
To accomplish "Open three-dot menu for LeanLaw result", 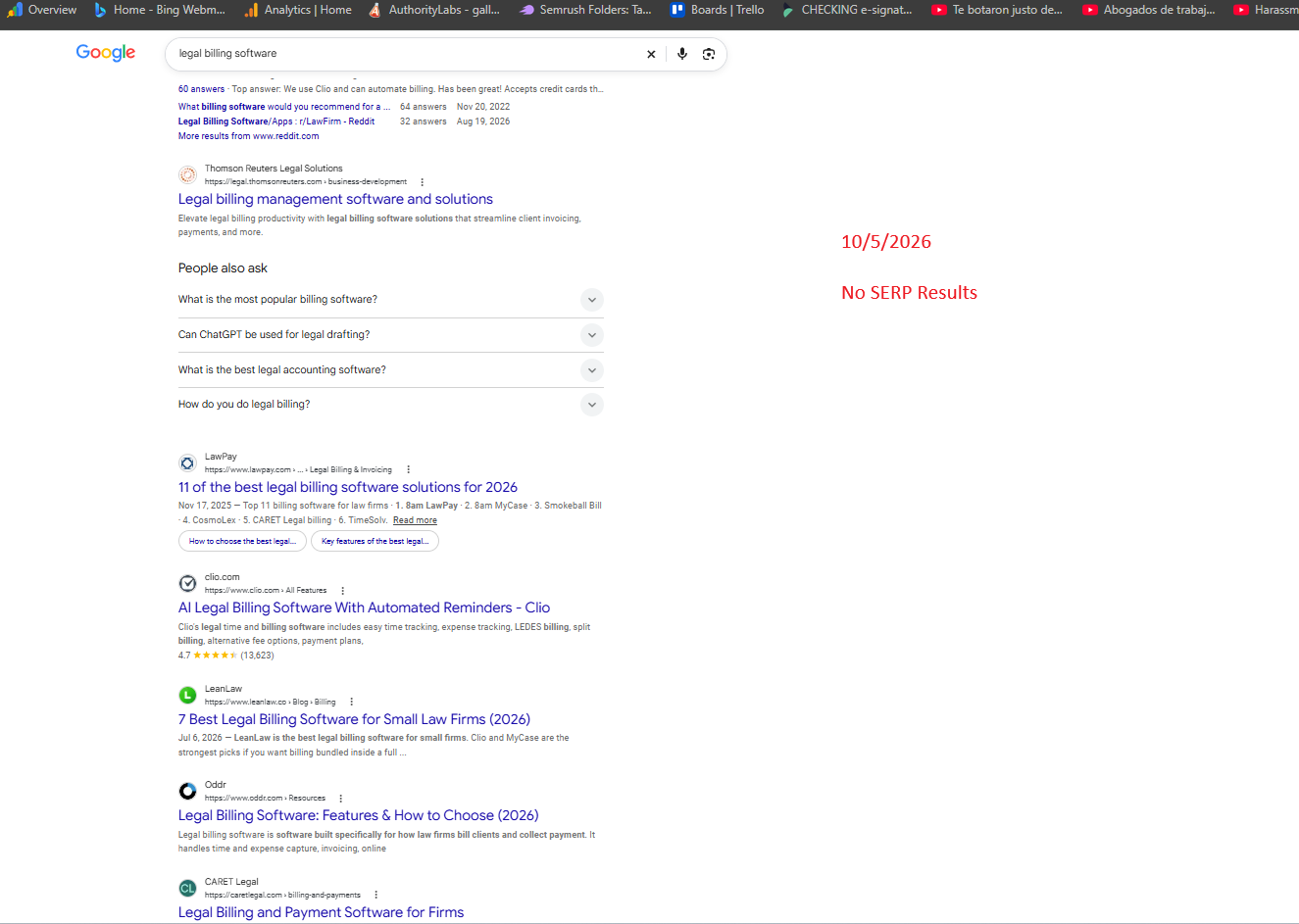I will pyautogui.click(x=351, y=702).
